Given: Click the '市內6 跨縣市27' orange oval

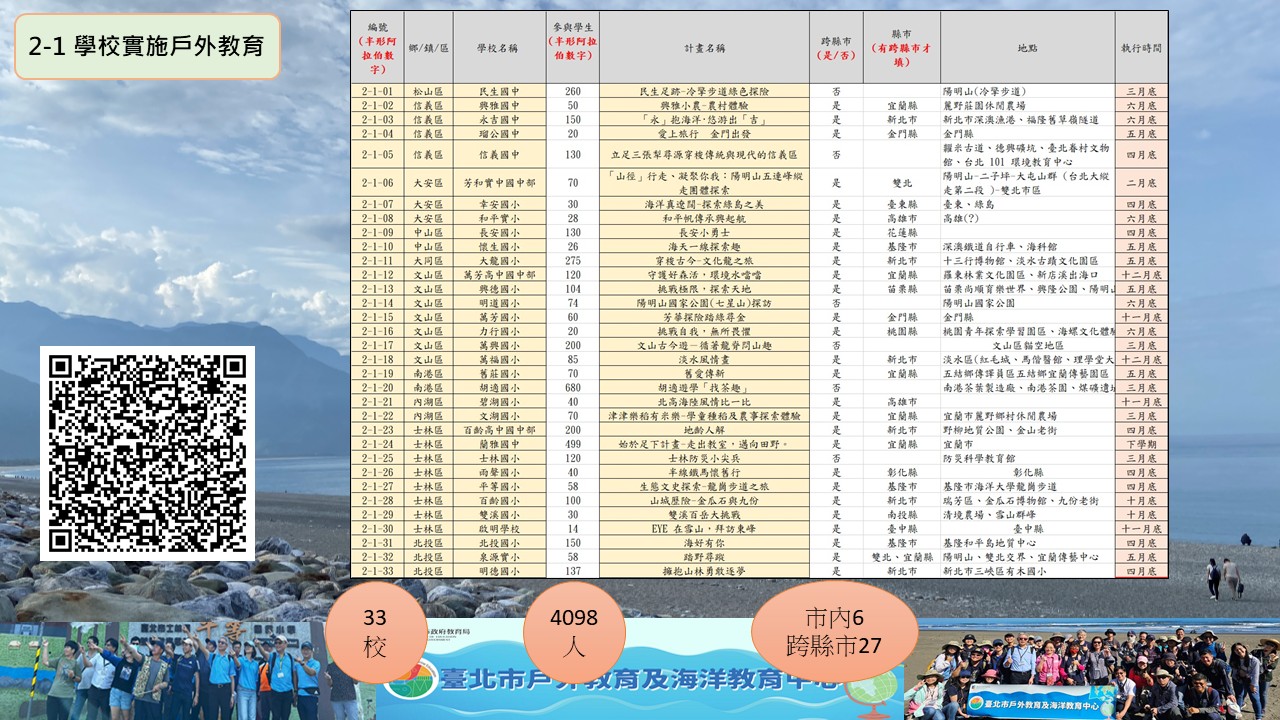Looking at the screenshot, I should 834,632.
